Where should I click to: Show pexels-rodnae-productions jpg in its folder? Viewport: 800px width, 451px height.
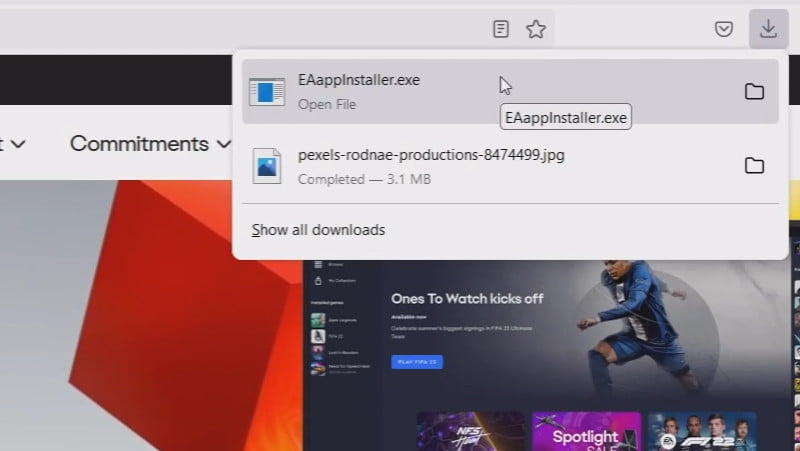pos(754,166)
